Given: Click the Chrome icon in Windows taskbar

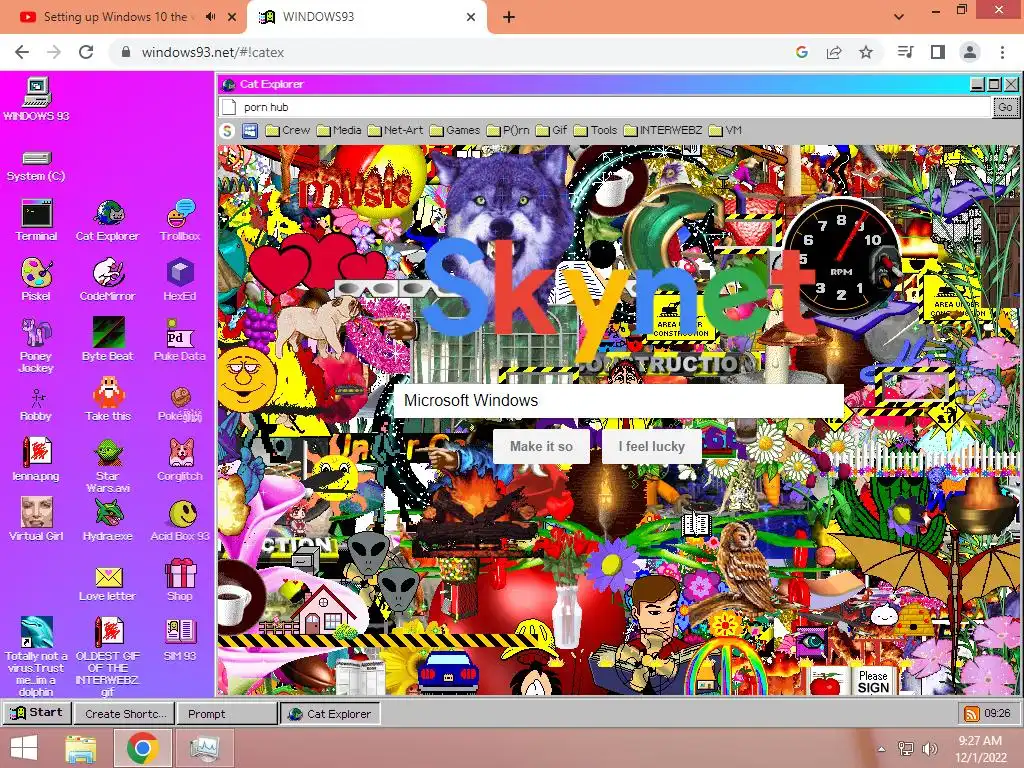Looking at the screenshot, I should coord(142,748).
